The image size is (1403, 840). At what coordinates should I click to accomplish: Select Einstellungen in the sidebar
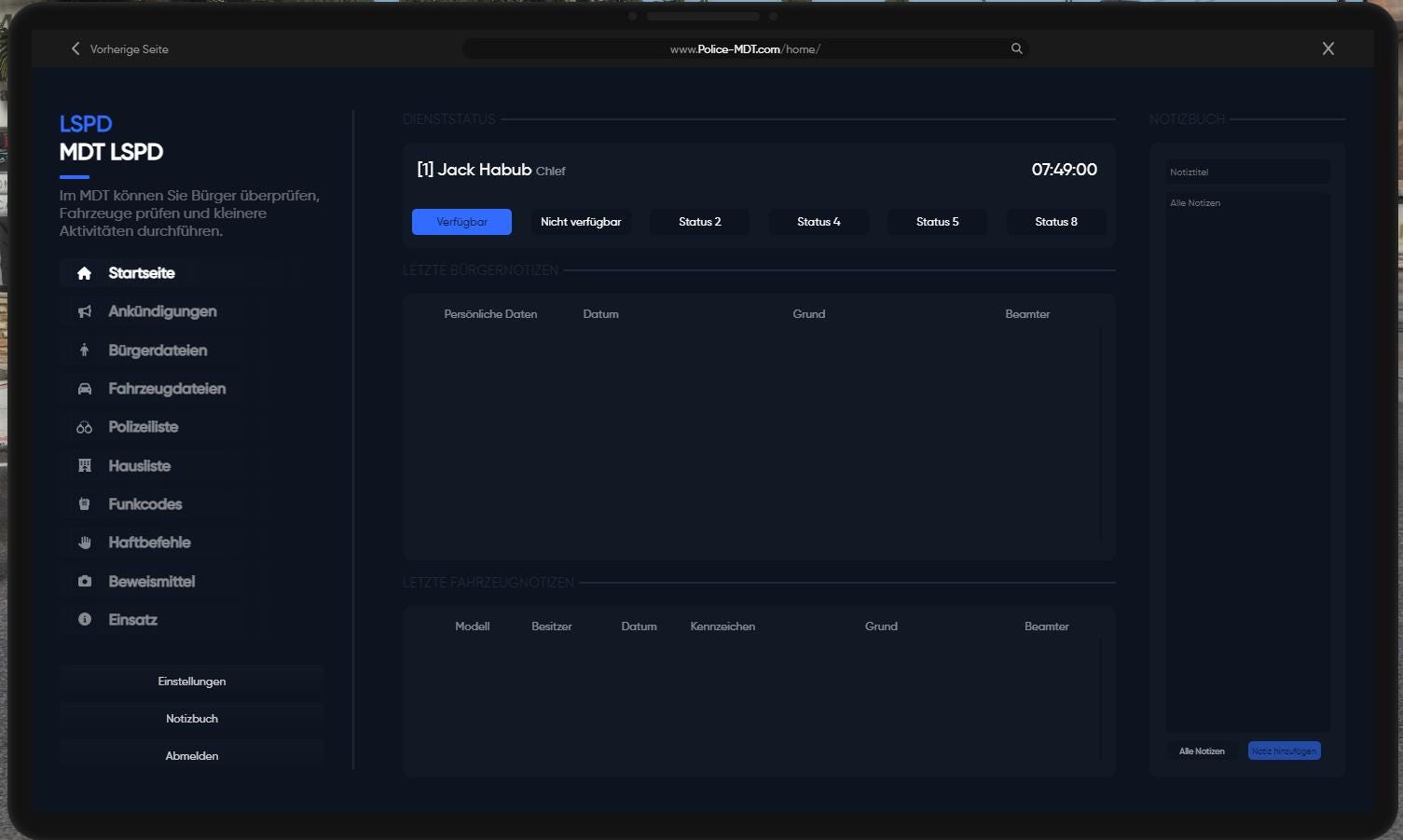pos(191,681)
